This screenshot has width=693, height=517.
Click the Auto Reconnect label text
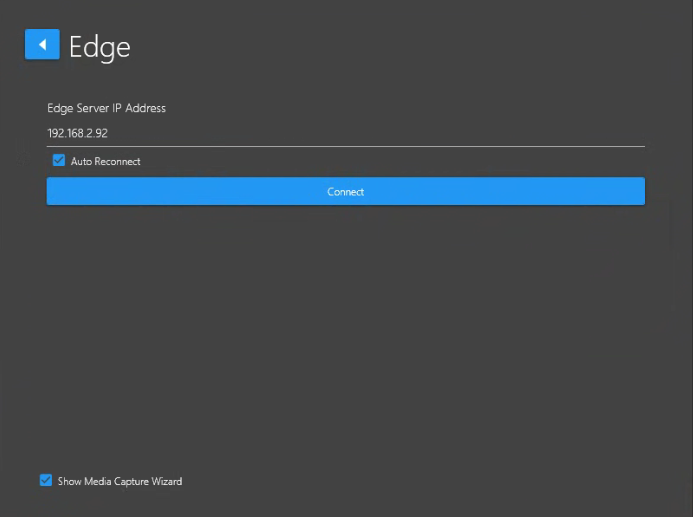click(x=105, y=162)
